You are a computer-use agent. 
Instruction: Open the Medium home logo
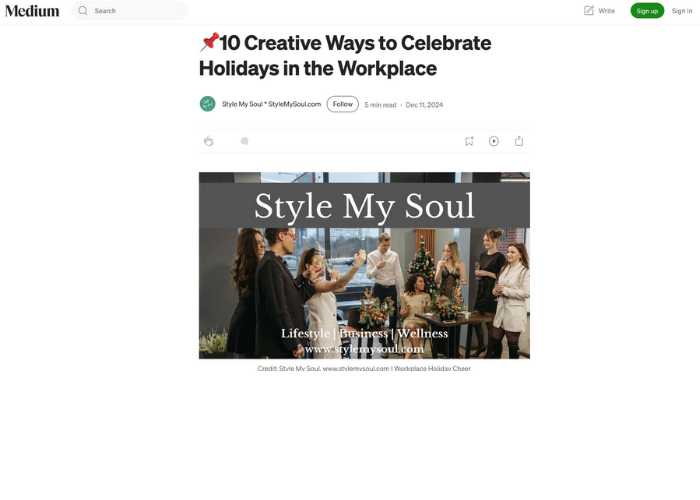tap(32, 11)
